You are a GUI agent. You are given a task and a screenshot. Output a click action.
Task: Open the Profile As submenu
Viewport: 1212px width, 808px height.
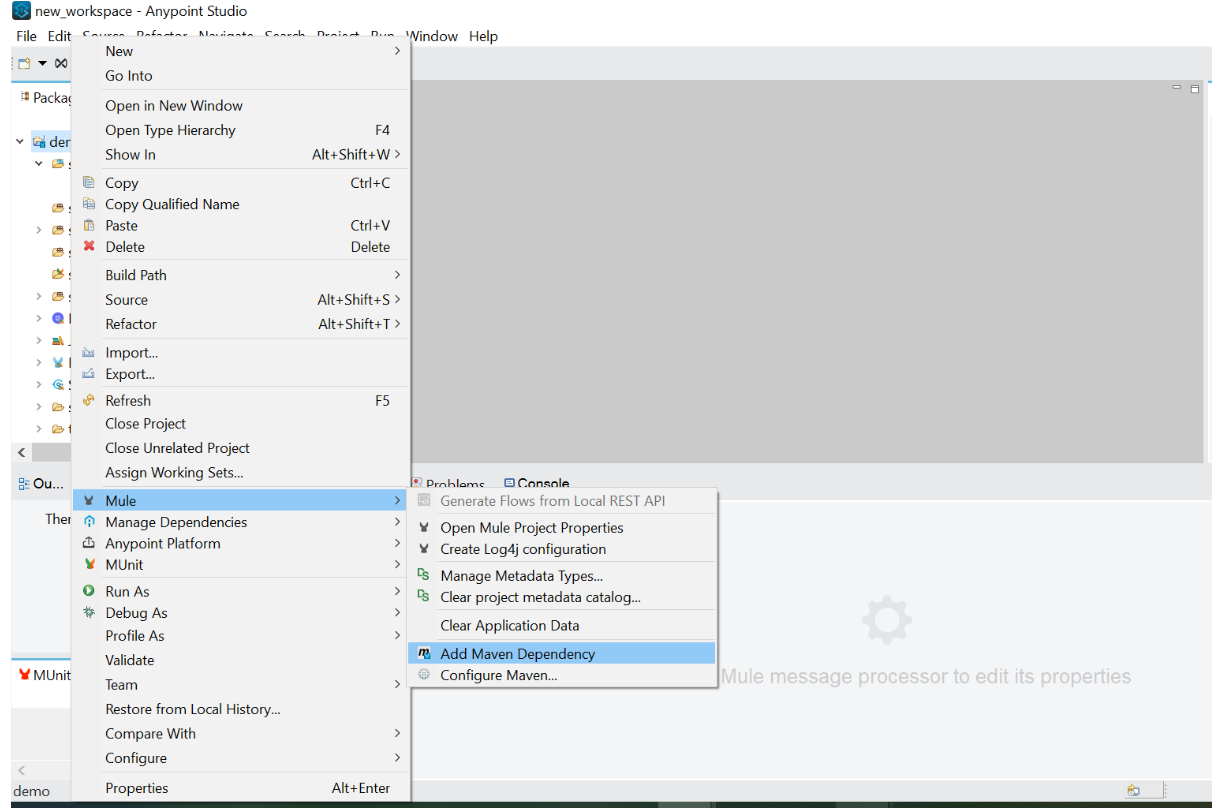coord(241,636)
